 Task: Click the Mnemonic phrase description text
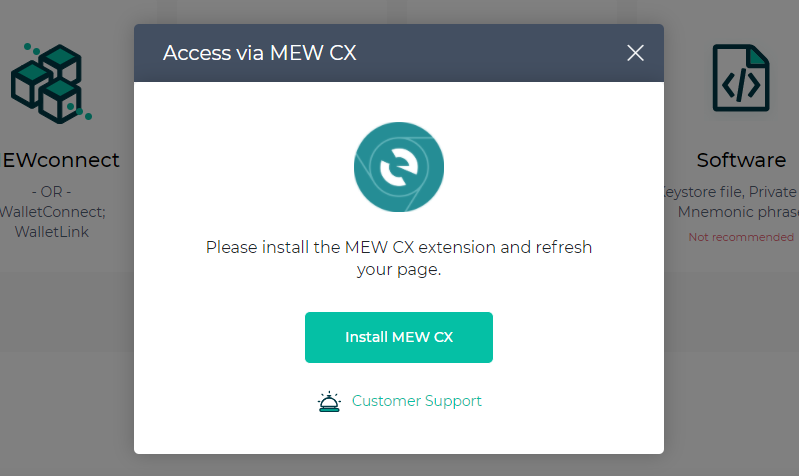738,211
